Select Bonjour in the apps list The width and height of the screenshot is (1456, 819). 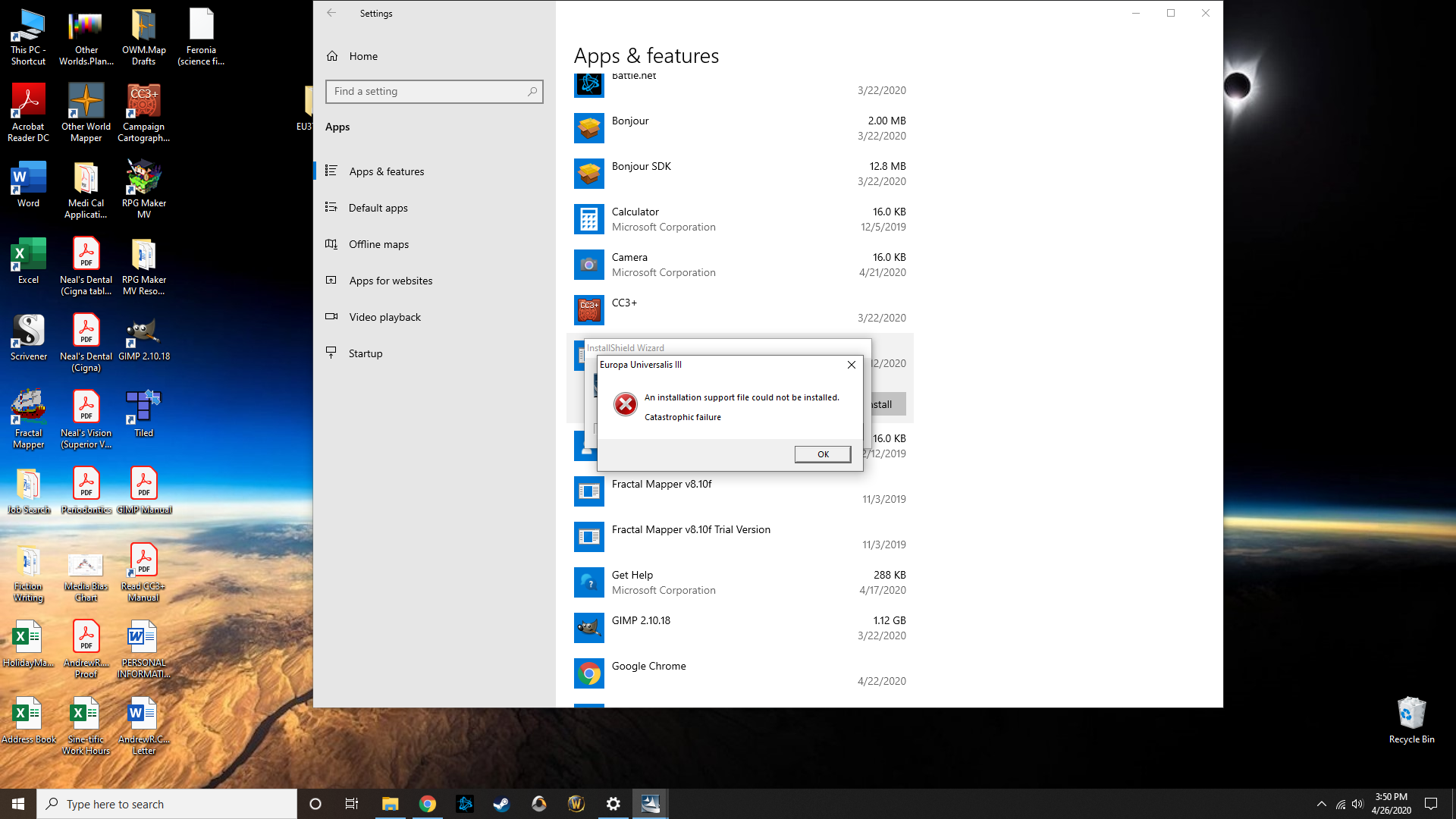coord(740,128)
